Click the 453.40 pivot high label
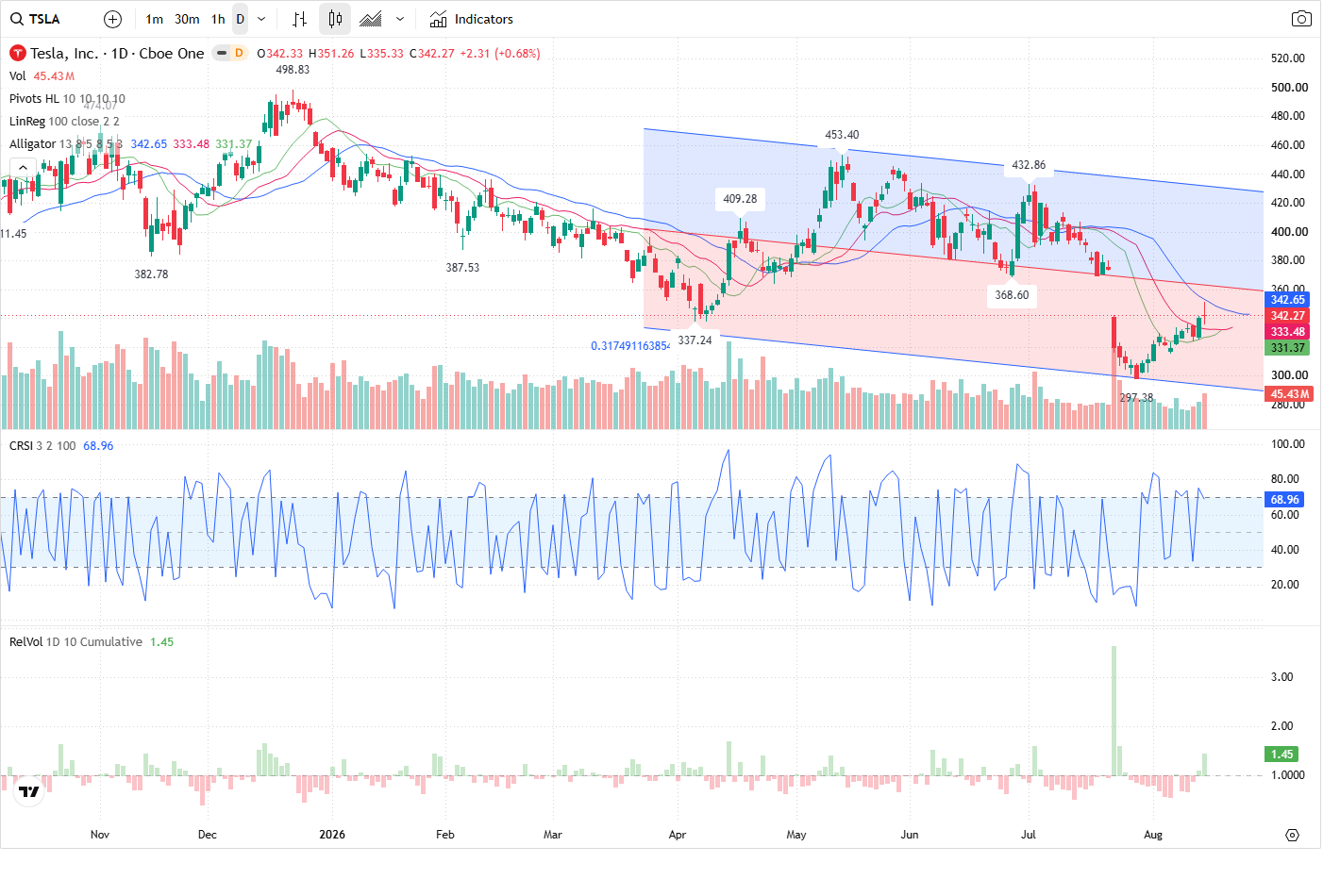Screen dimensions: 1340x896 (842, 135)
